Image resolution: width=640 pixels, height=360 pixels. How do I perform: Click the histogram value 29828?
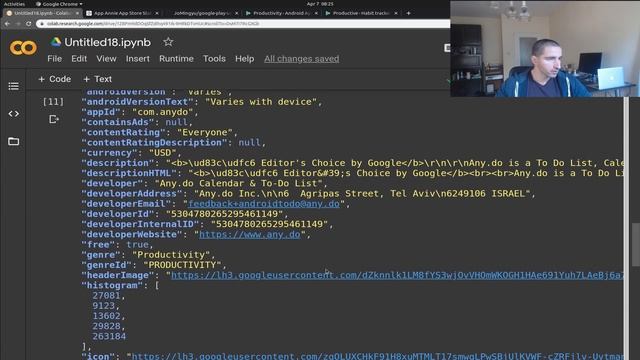coord(108,326)
